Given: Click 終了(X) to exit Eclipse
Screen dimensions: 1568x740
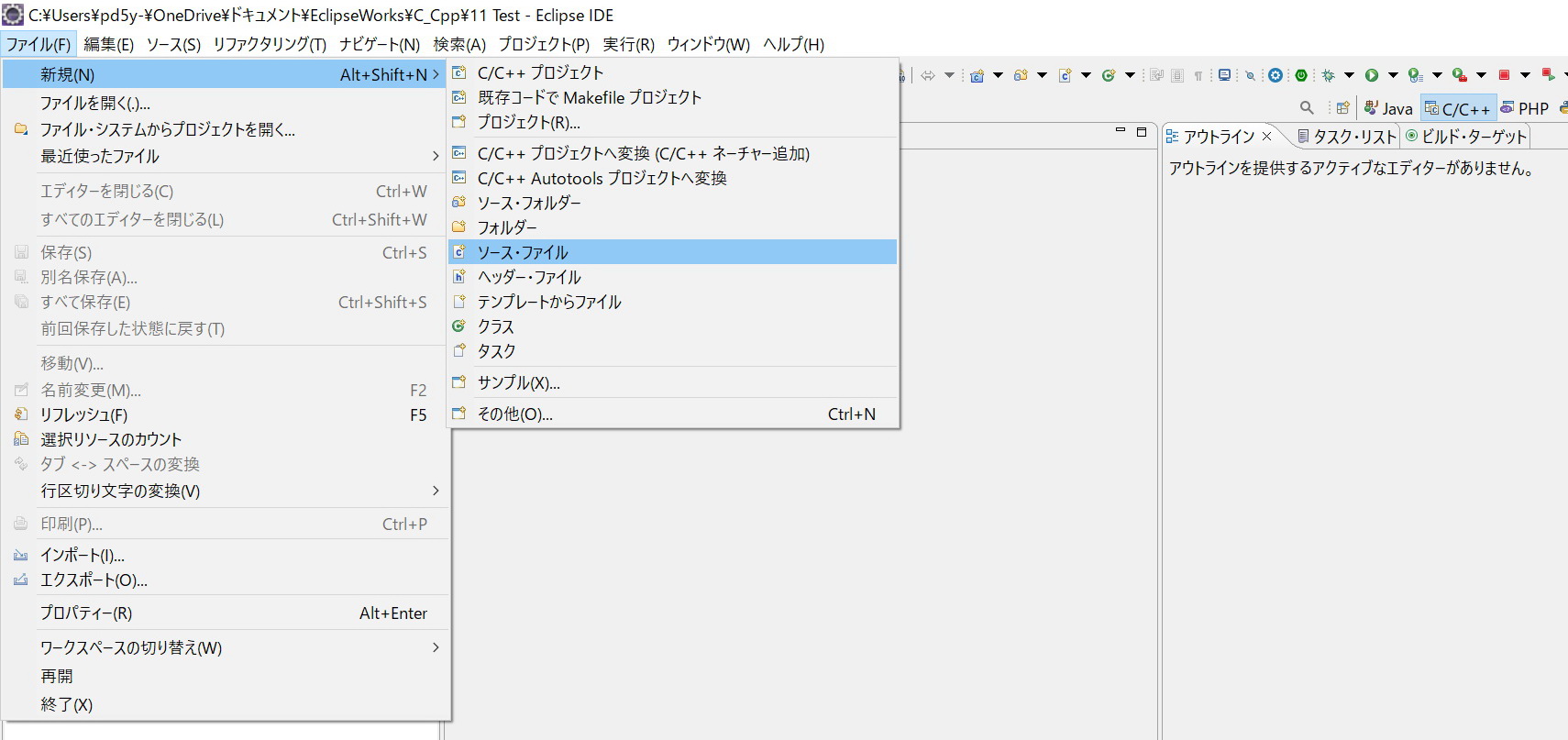Looking at the screenshot, I should coord(226,704).
